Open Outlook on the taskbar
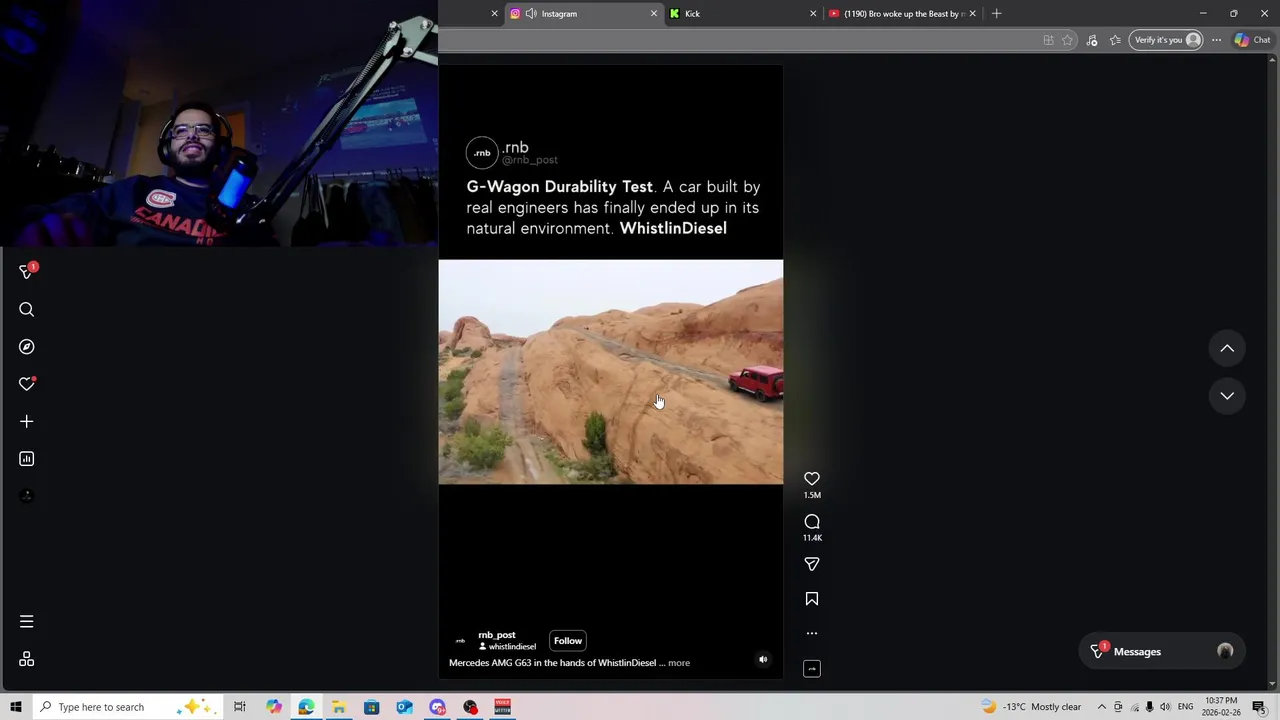The height and width of the screenshot is (720, 1280). point(404,707)
